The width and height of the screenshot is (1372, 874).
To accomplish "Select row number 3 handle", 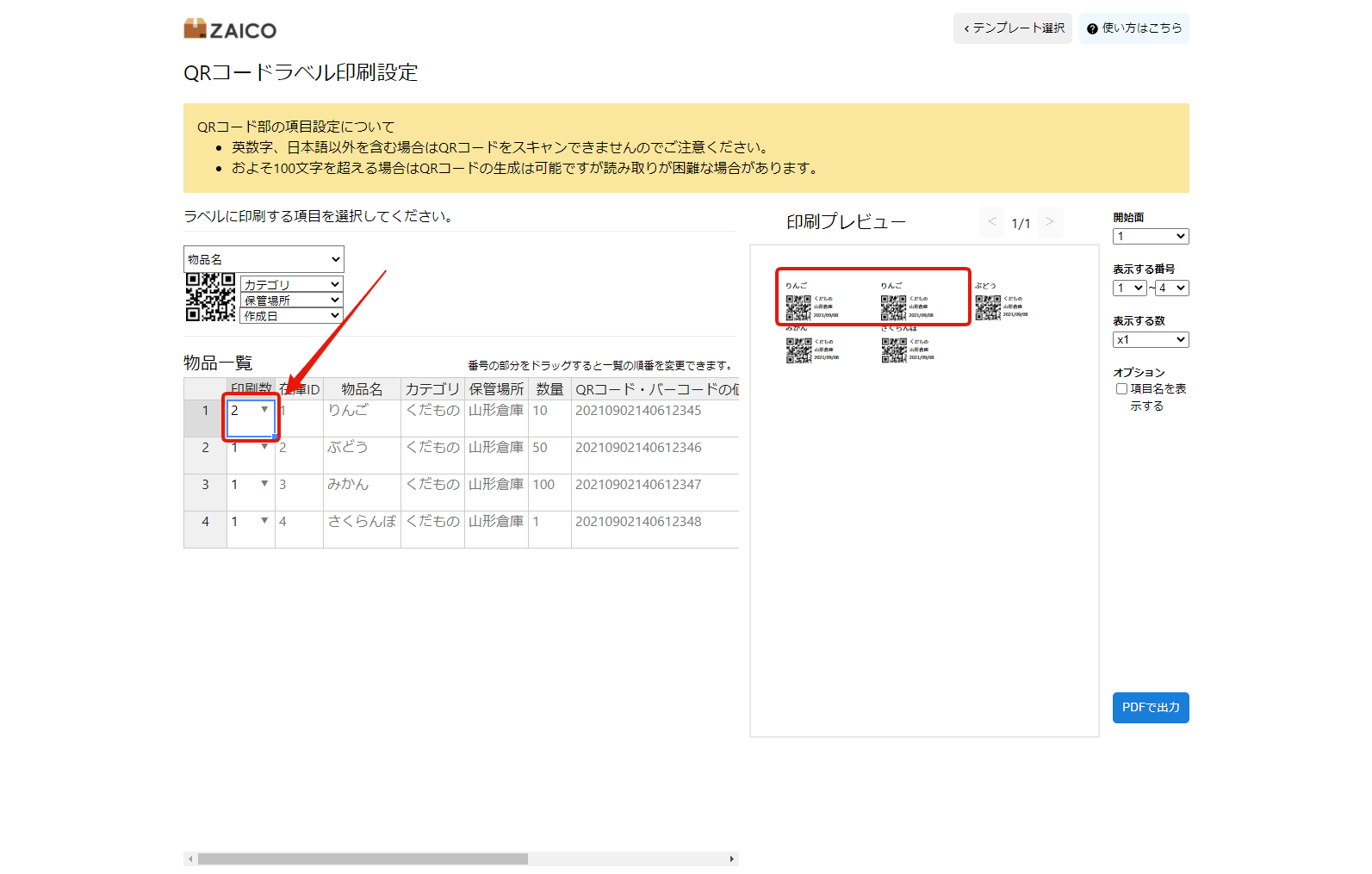I will [x=205, y=493].
